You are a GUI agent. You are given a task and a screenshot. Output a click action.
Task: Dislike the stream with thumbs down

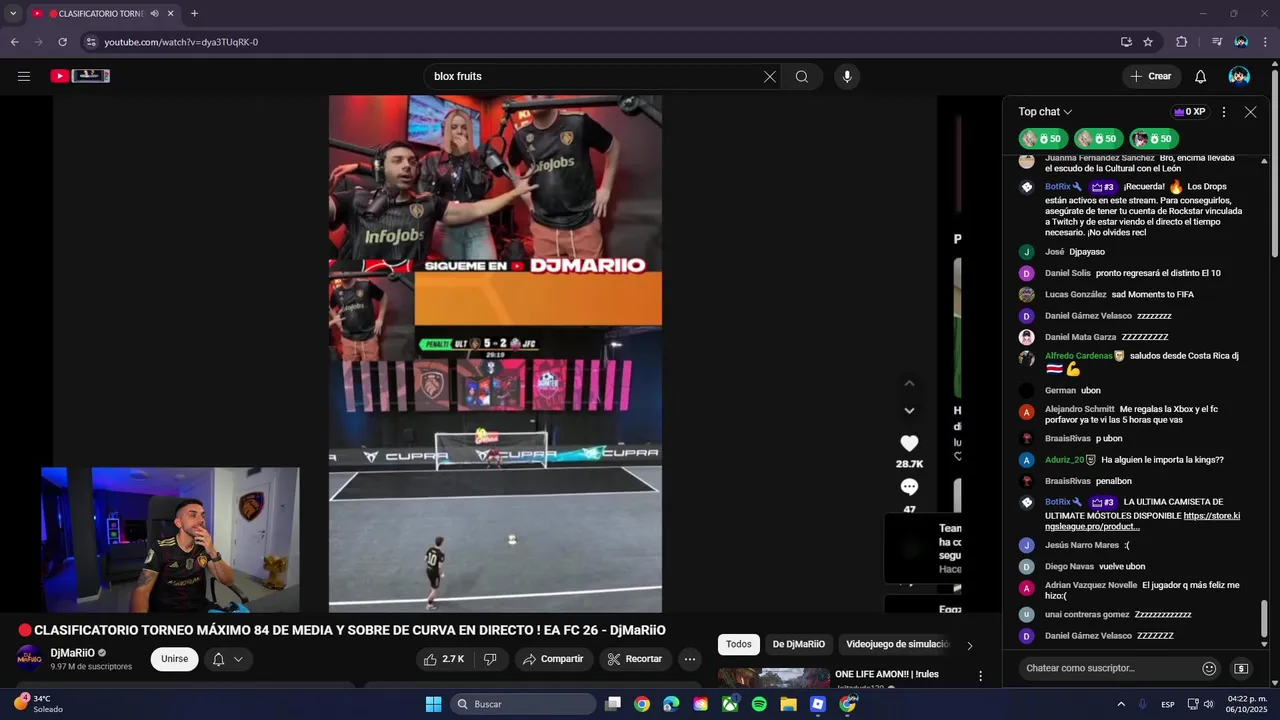tap(490, 659)
